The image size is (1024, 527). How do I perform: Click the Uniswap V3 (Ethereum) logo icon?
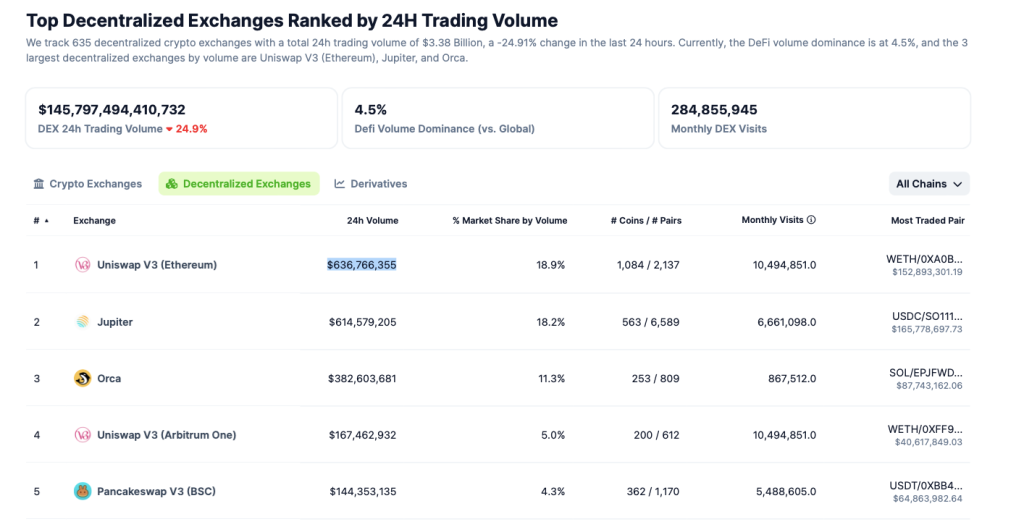[x=82, y=264]
